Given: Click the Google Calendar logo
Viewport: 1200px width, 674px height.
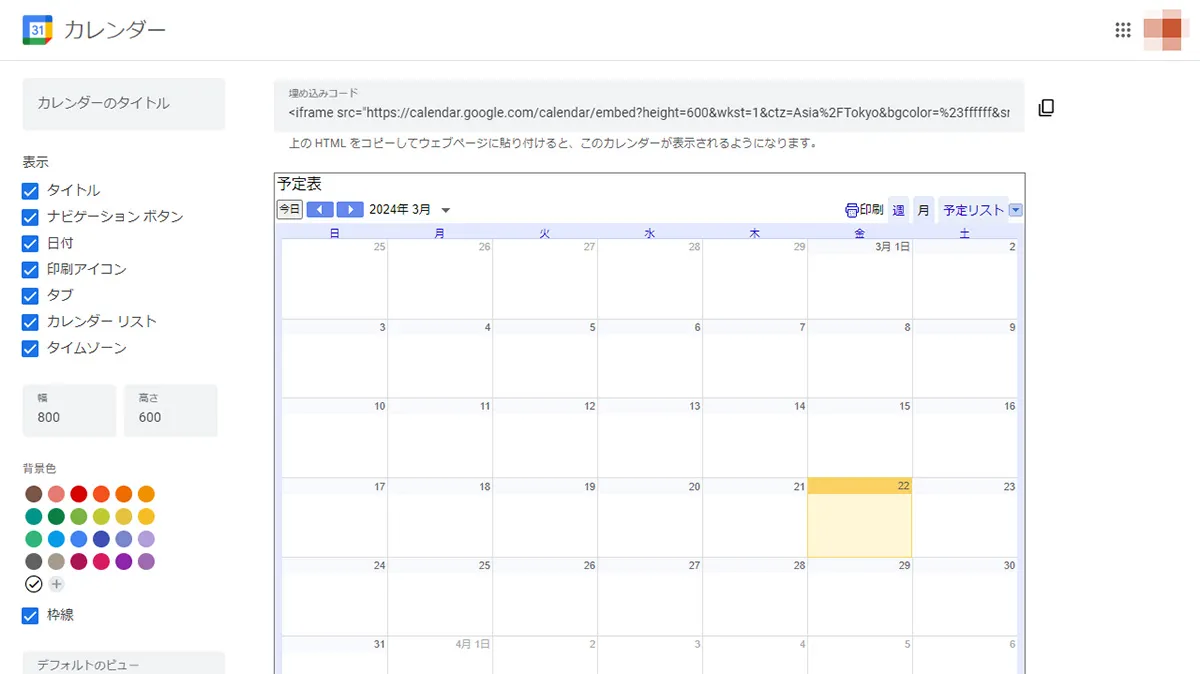Looking at the screenshot, I should point(36,30).
